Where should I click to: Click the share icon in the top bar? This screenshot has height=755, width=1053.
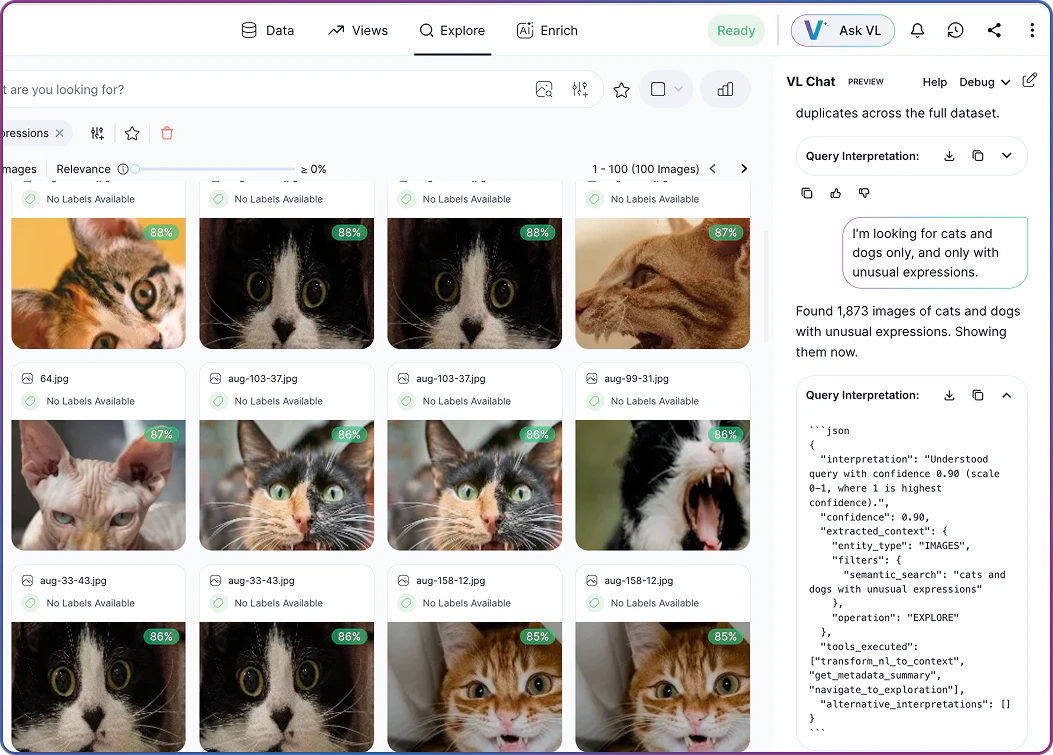click(x=993, y=30)
